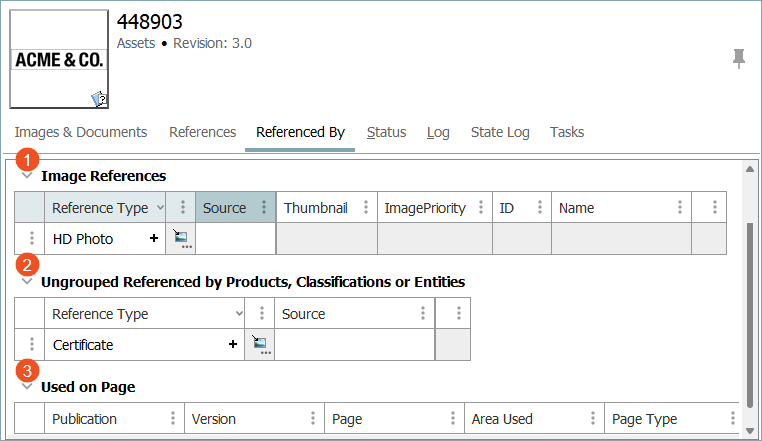Open the State Log tab
762x441 pixels.
(x=500, y=132)
